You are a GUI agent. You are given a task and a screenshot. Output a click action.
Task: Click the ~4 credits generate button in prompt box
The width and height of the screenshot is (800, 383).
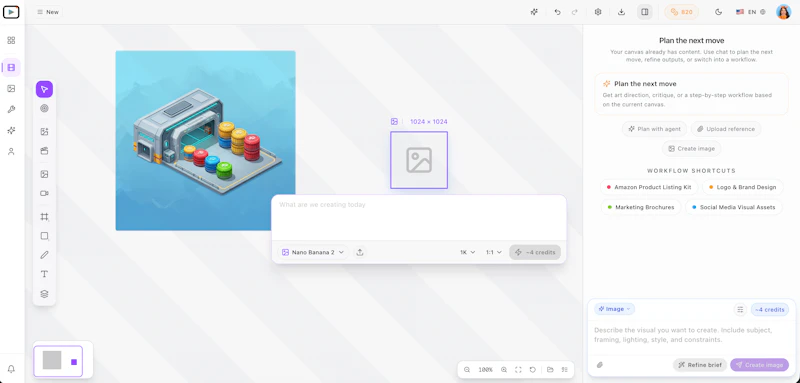tap(535, 252)
